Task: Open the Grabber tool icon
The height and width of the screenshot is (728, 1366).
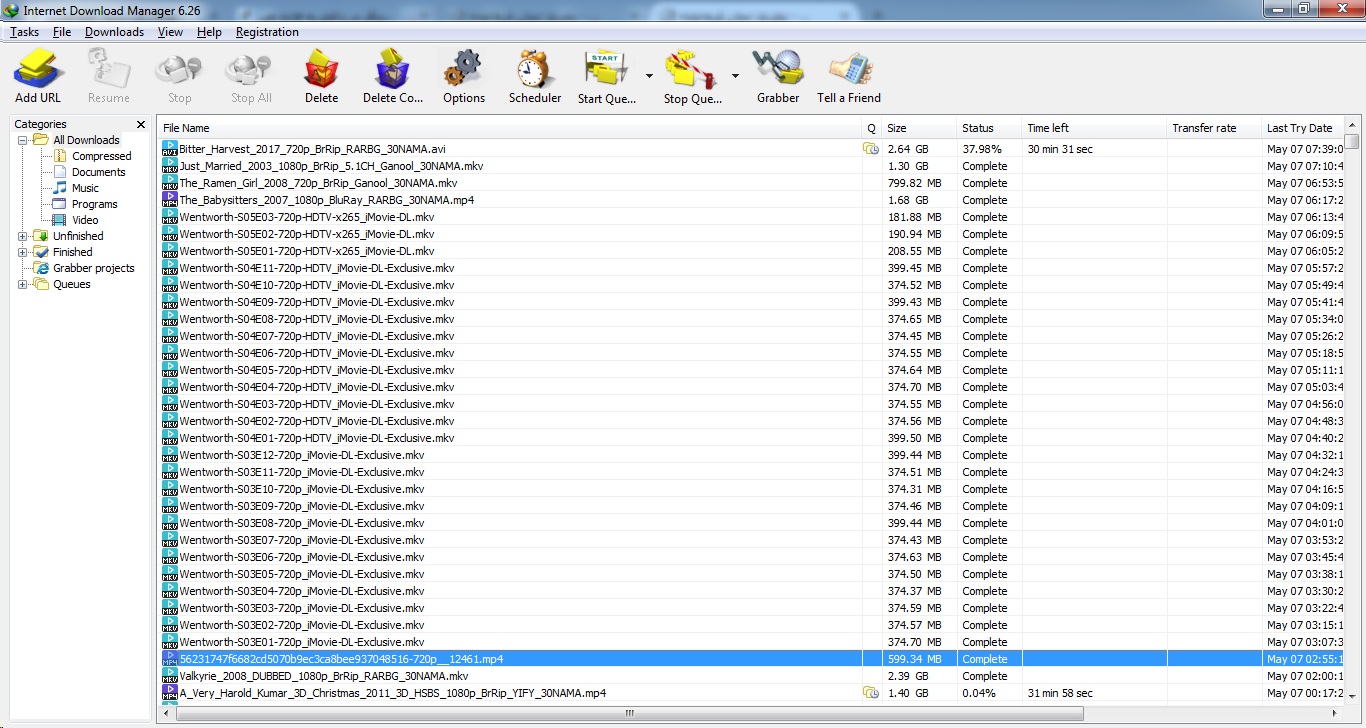Action: [x=778, y=69]
